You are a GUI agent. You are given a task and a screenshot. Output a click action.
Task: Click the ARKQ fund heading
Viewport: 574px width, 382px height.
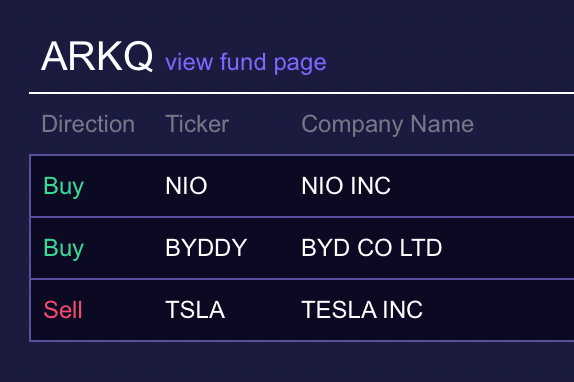[97, 56]
